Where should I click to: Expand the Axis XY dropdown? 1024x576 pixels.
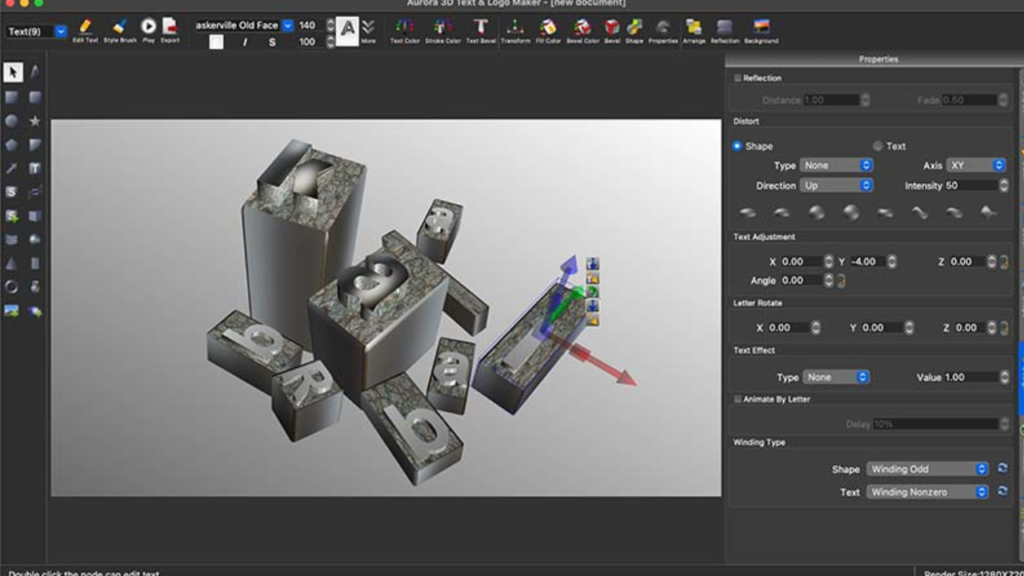(x=976, y=165)
